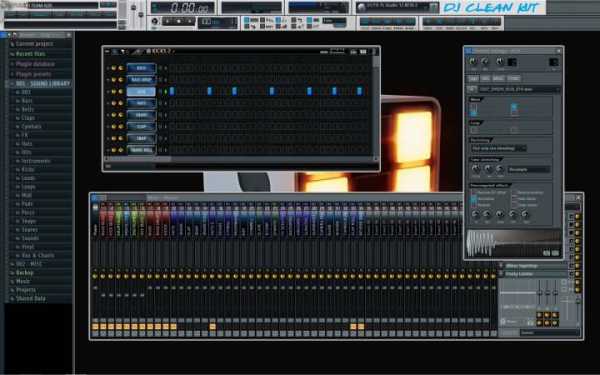Toggle Remove DC offset checkbox
600x375 pixels.
click(474, 192)
